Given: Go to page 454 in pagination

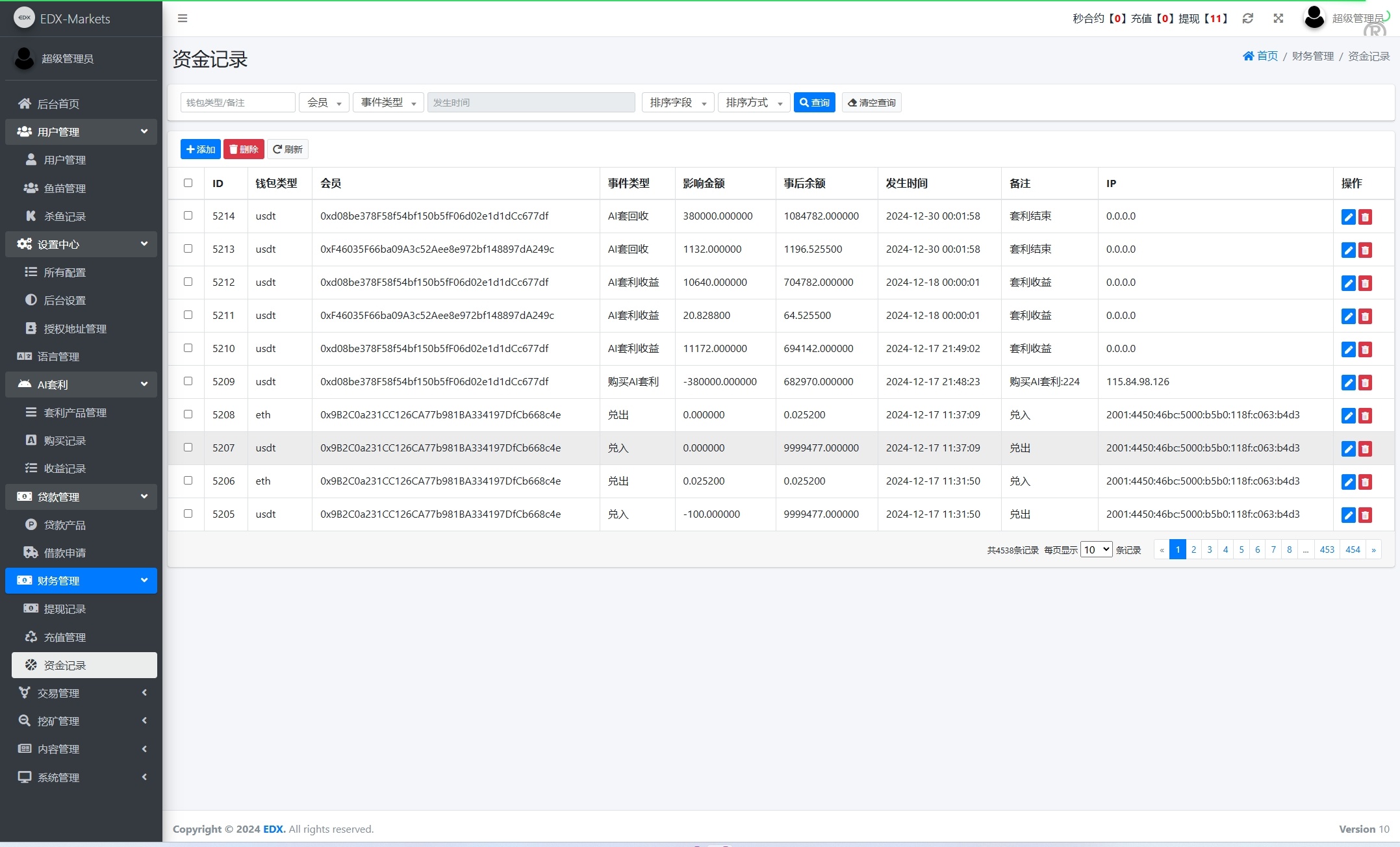Looking at the screenshot, I should pyautogui.click(x=1353, y=549).
